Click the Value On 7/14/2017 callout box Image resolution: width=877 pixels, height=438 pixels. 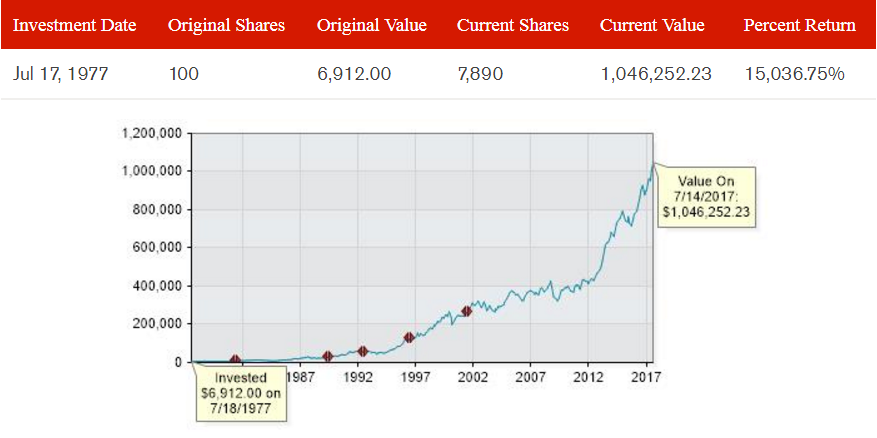coord(707,197)
